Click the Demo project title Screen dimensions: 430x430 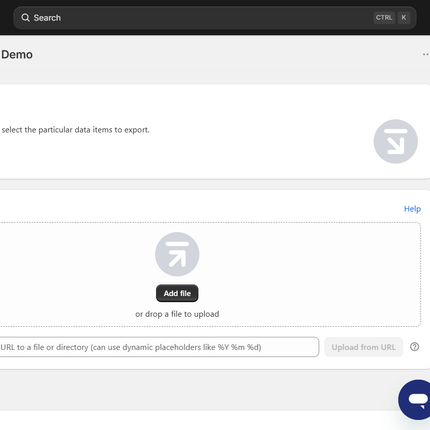coord(17,54)
